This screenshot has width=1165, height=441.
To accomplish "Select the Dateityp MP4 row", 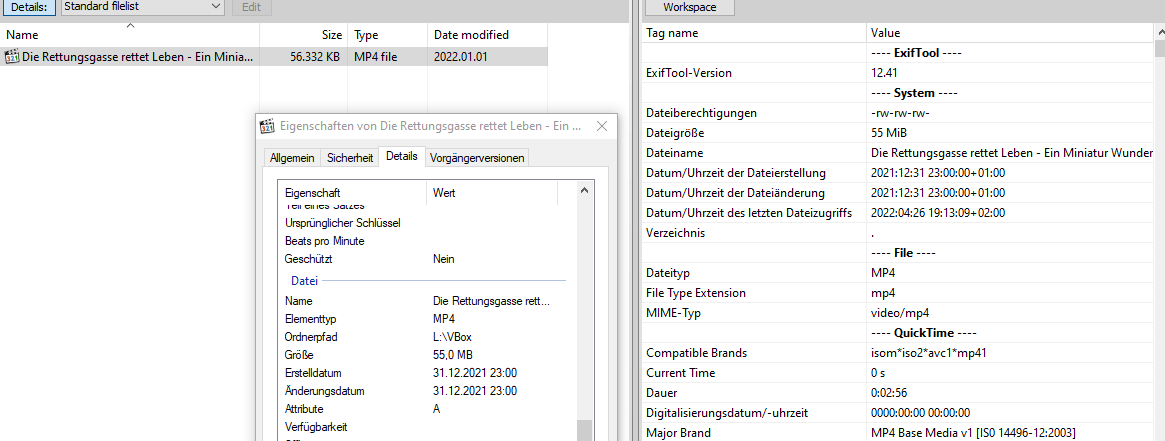I will [898, 272].
